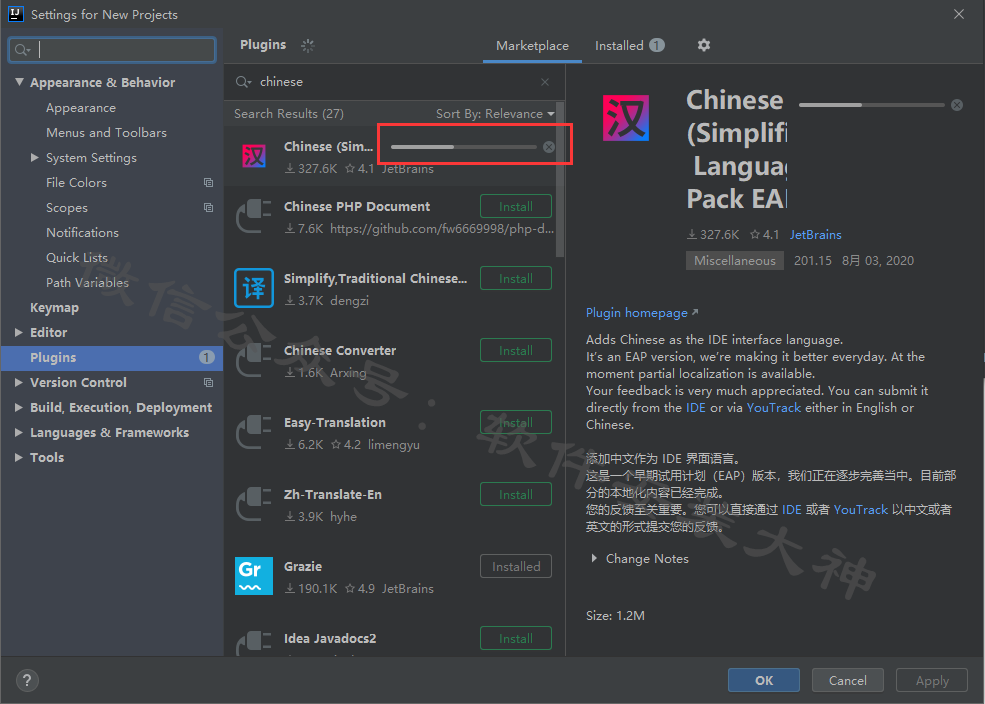This screenshot has width=985, height=704.
Task: Cancel the Chinese plugin download in the list
Action: (548, 147)
